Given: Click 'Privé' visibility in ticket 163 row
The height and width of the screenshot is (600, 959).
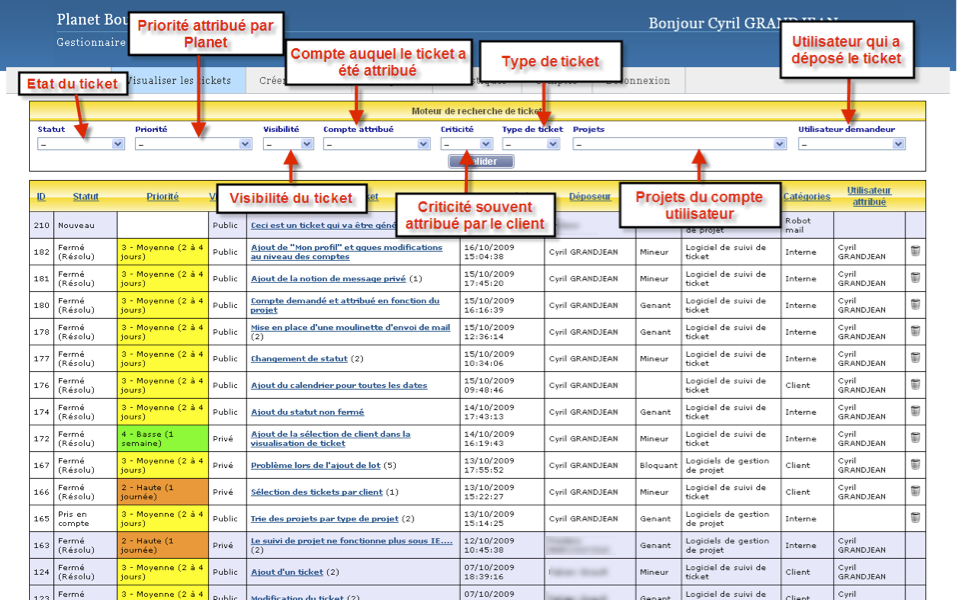Looking at the screenshot, I should [x=223, y=545].
